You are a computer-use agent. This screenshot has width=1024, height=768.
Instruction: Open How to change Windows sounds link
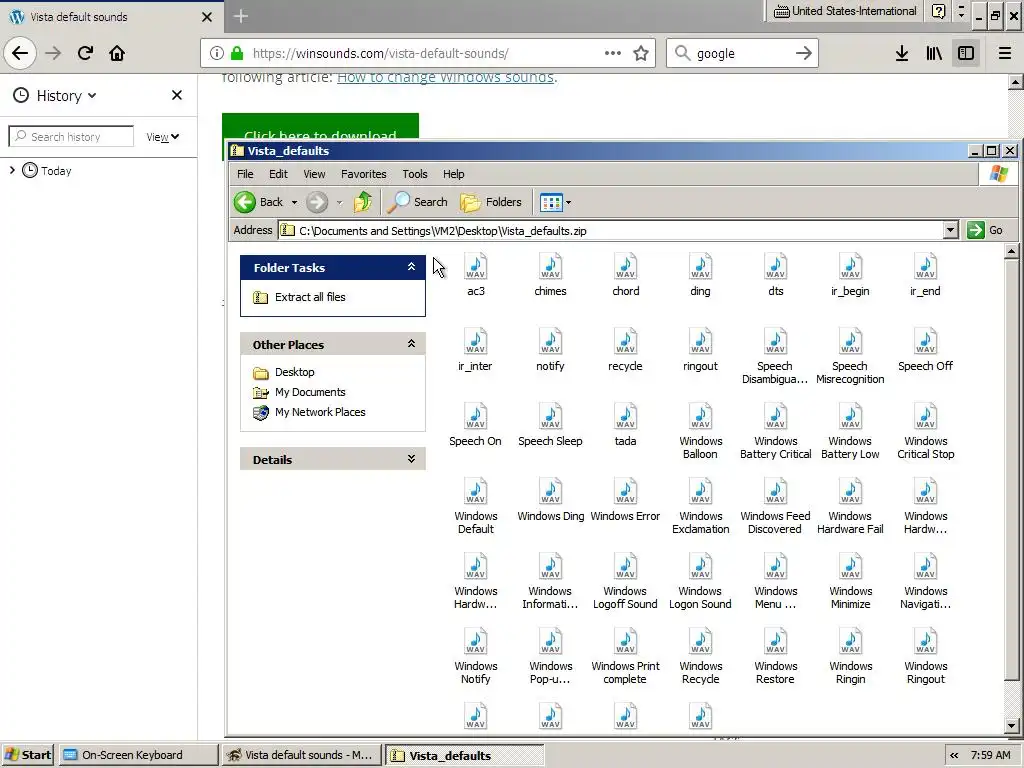(445, 78)
